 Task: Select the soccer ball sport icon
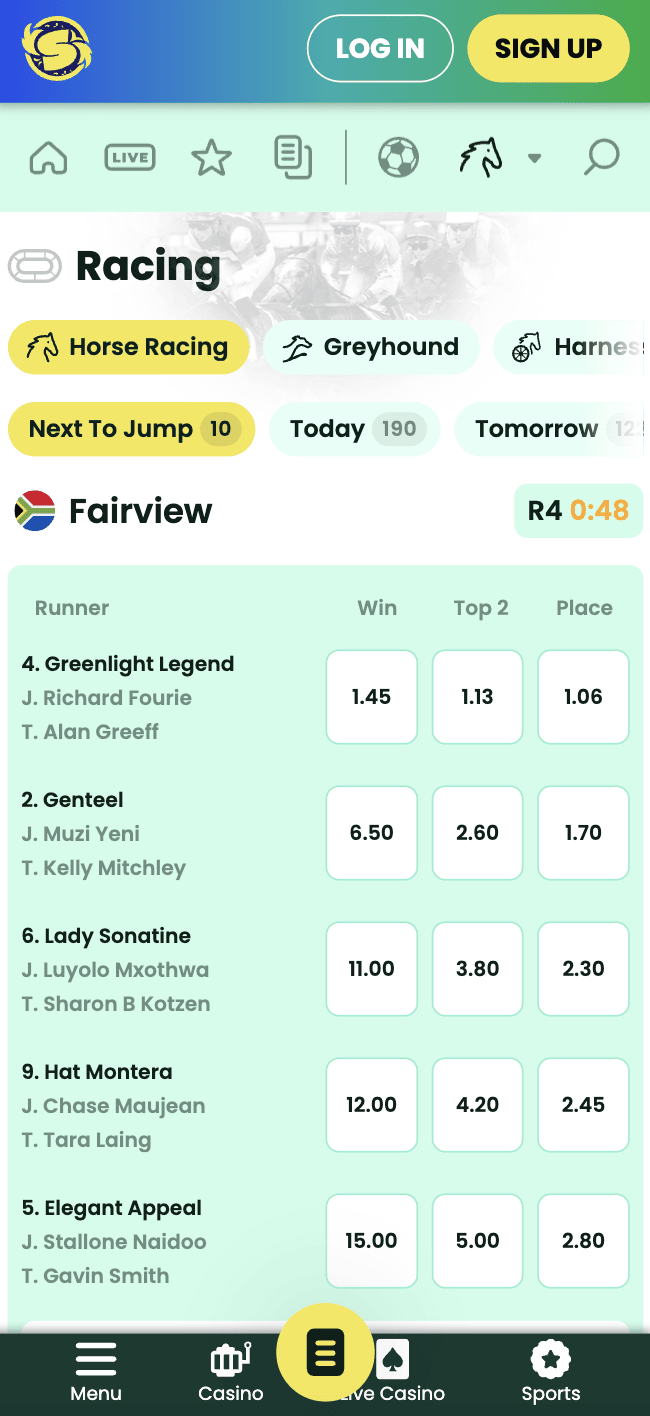click(398, 158)
